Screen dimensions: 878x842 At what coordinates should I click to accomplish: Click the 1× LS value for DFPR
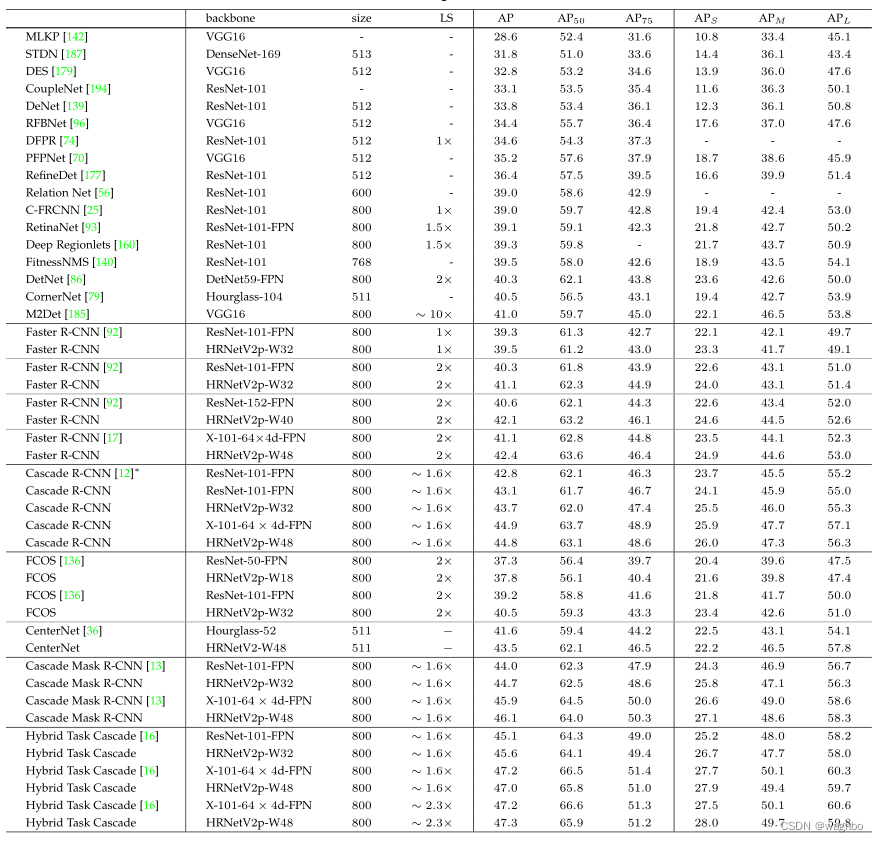tap(444, 141)
